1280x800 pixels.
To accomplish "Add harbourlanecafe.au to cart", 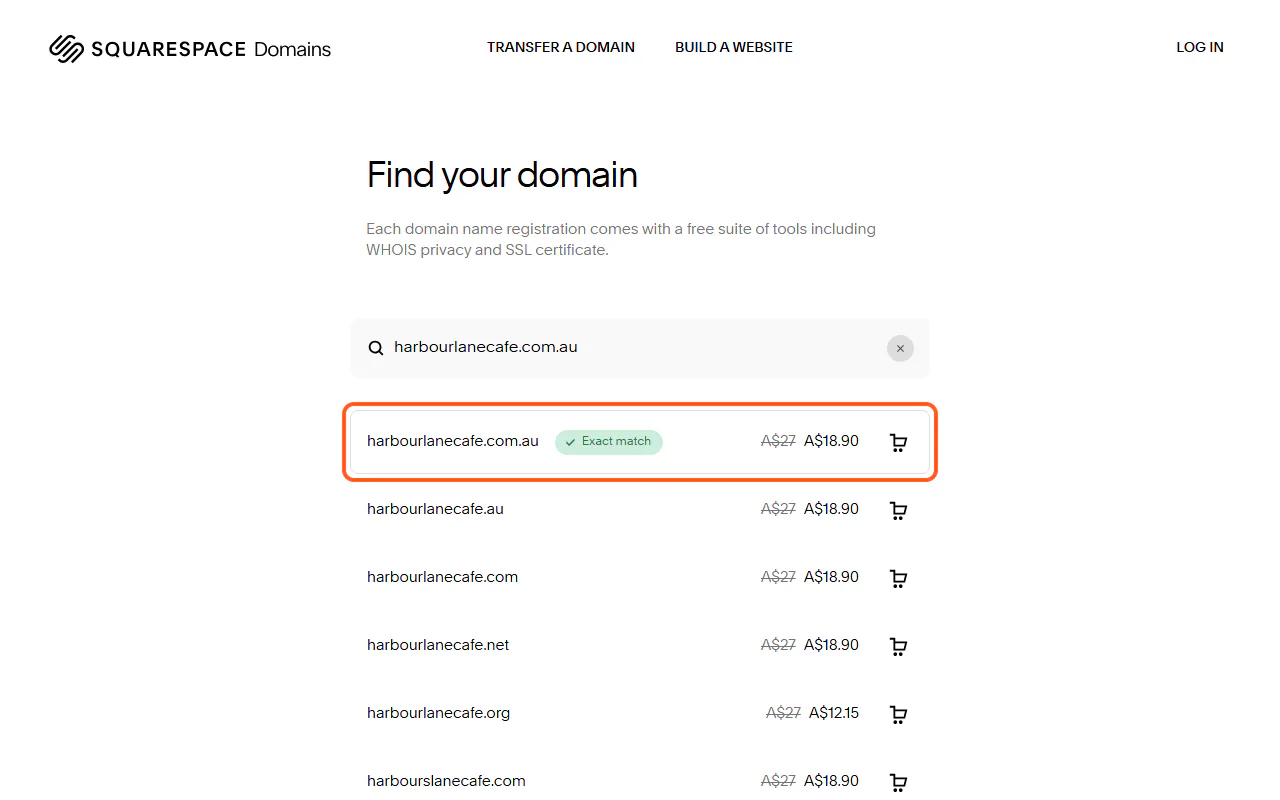I will tap(899, 510).
